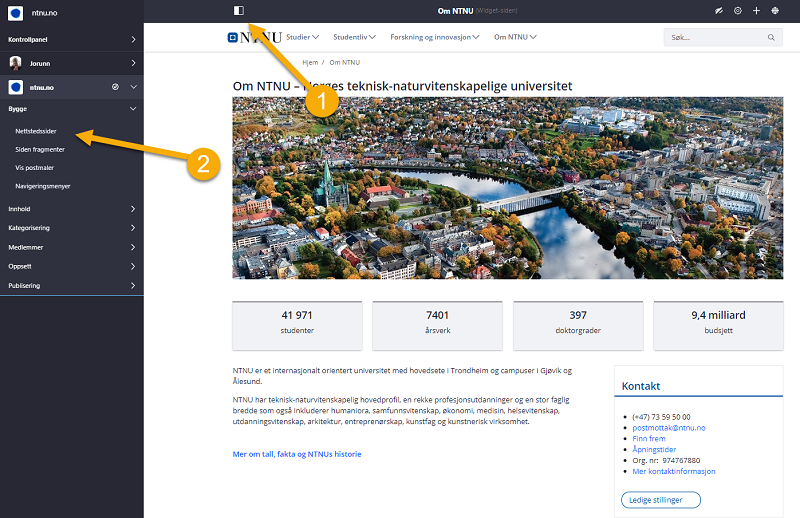This screenshot has width=800, height=518.
Task: Click the ntnu.no site icon in sidebar
Action: [16, 87]
